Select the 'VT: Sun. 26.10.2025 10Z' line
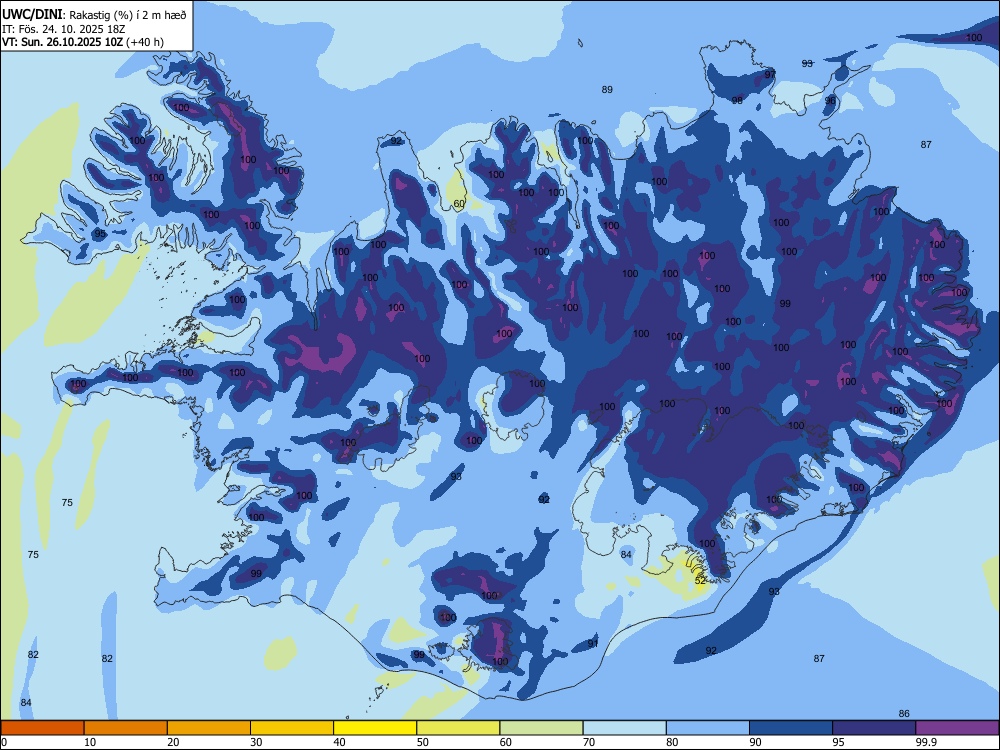 (62, 42)
